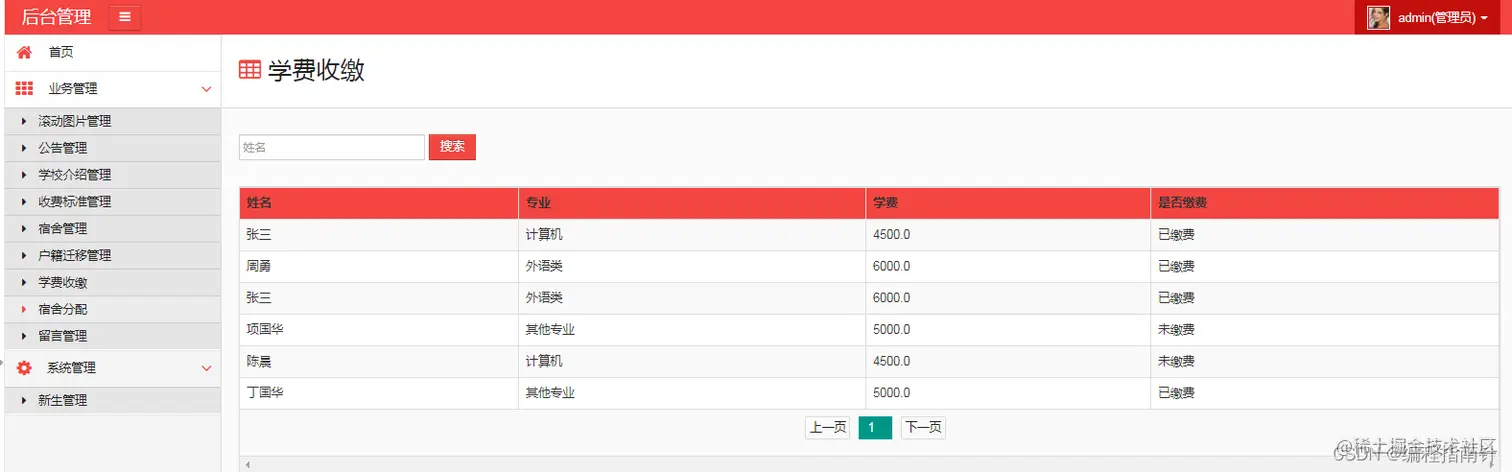This screenshot has height=472, width=1512.
Task: Click the 姓名 column header
Action: [379, 203]
